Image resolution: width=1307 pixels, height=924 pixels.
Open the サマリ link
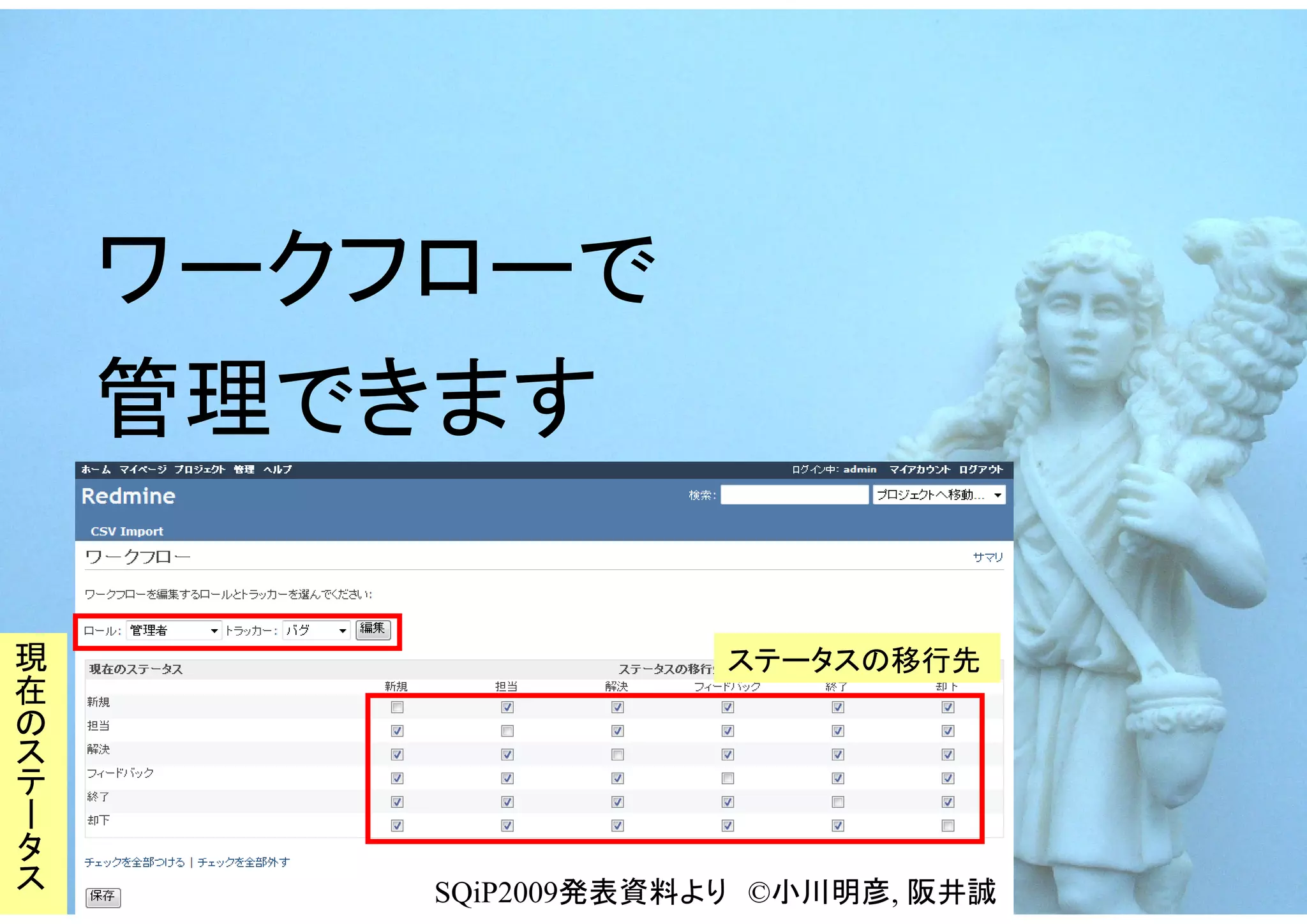click(988, 557)
